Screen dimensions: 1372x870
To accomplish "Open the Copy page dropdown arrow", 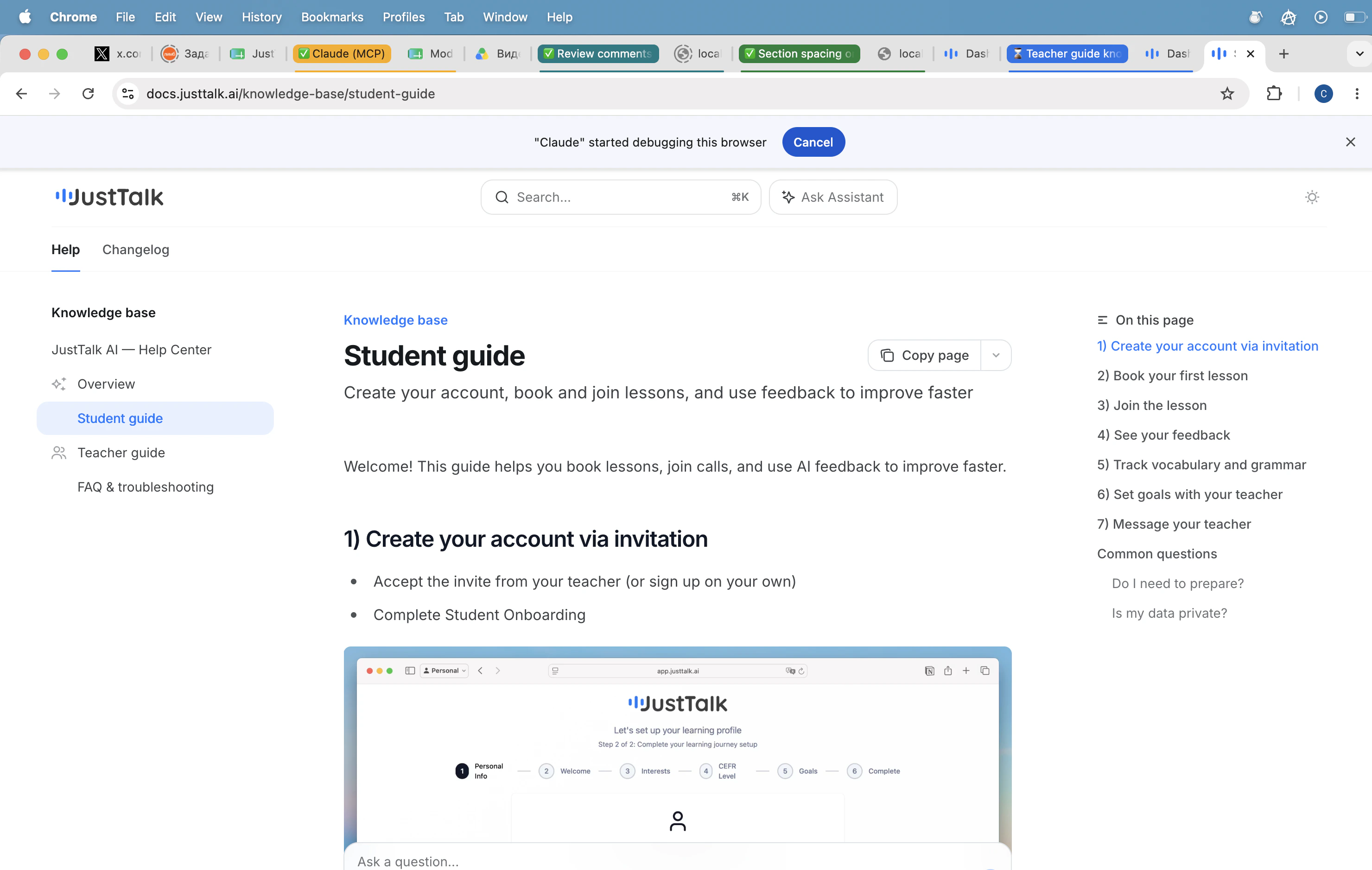I will pos(996,355).
